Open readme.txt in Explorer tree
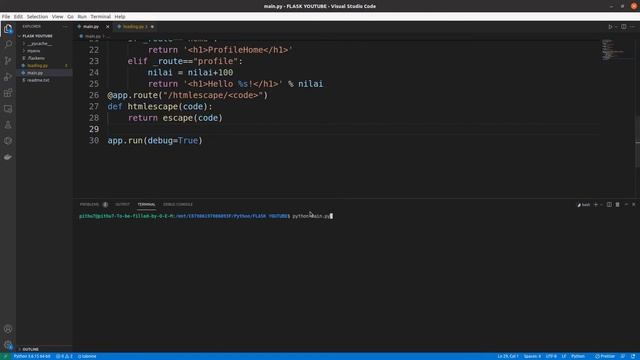 (x=38, y=80)
